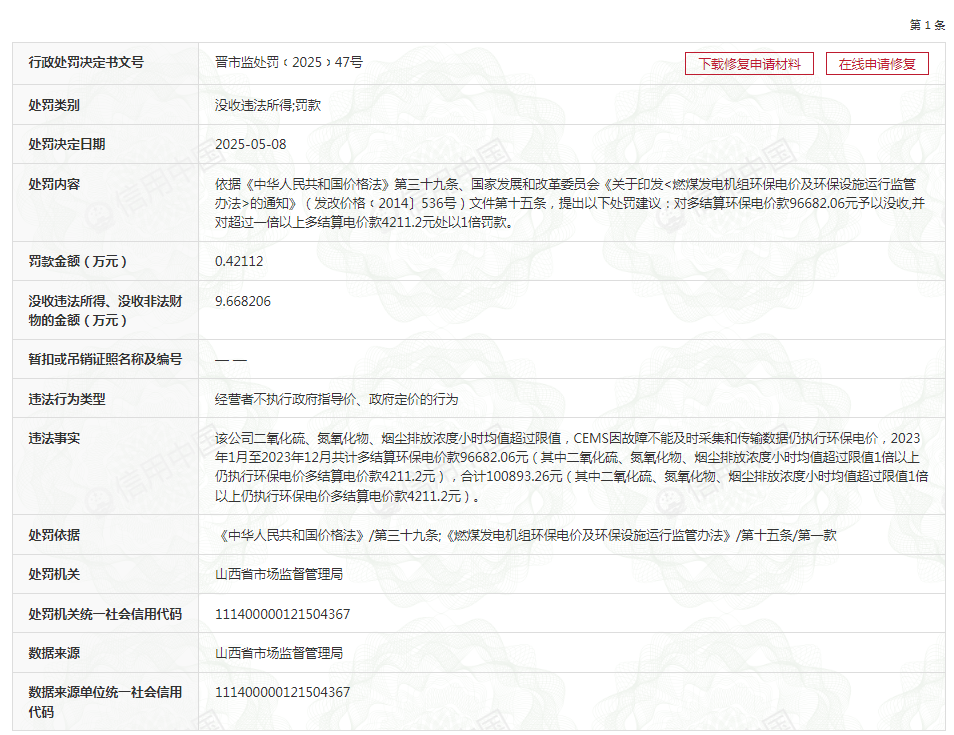The image size is (954, 735).
Task: Click the 处罚机关统一社会信用代码 label
Action: click(105, 614)
